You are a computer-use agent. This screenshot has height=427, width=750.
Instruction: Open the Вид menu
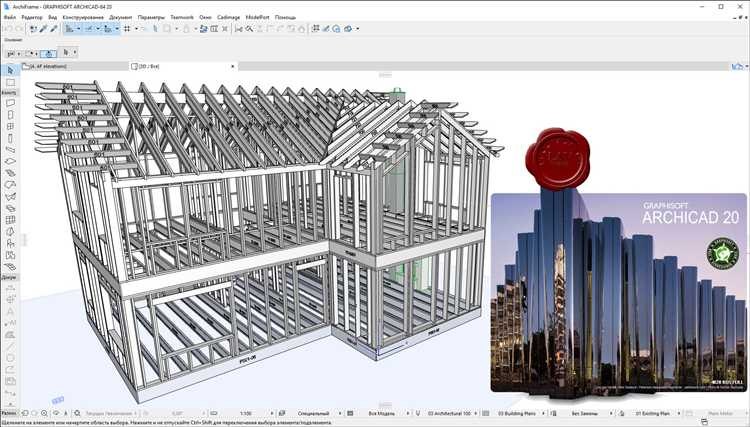53,17
